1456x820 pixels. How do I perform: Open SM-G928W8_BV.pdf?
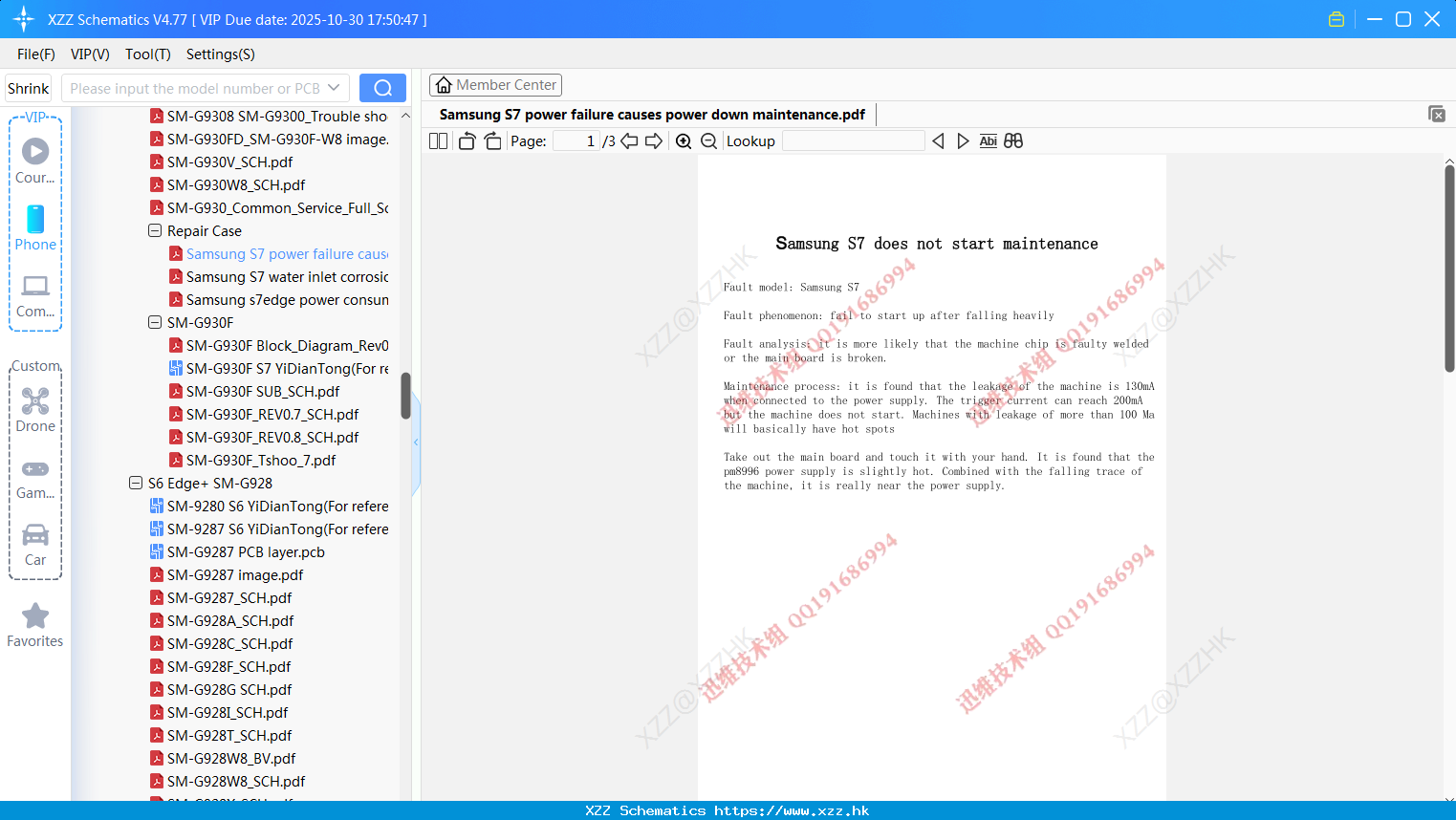click(223, 758)
